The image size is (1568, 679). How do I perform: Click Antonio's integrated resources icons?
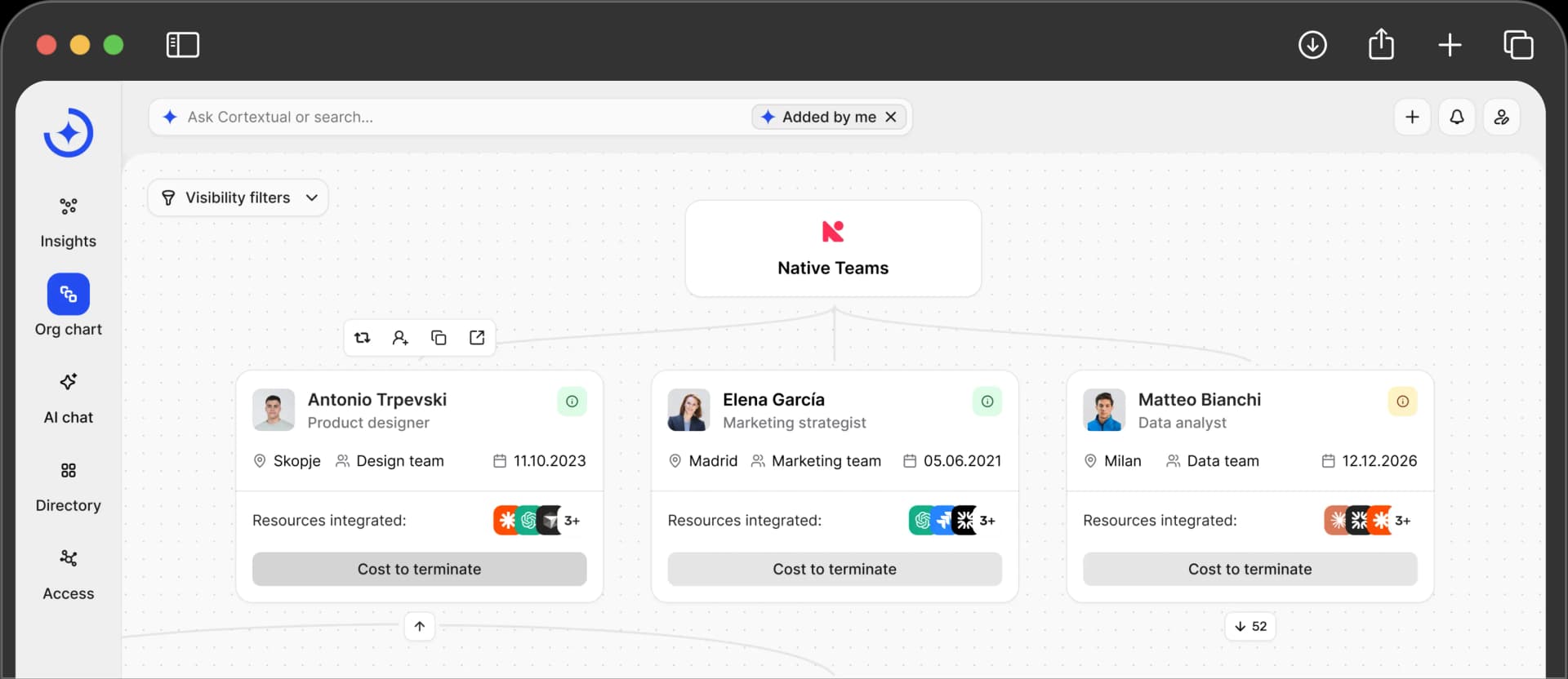(537, 521)
